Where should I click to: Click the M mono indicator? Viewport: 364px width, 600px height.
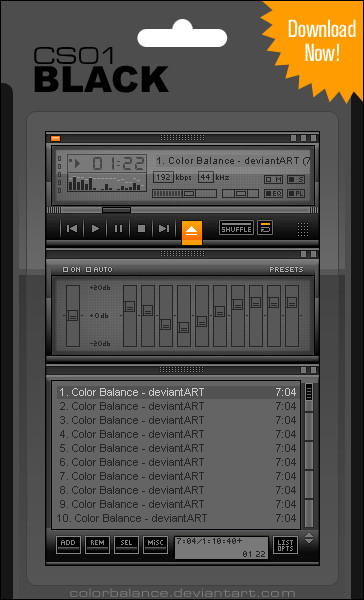(x=273, y=179)
